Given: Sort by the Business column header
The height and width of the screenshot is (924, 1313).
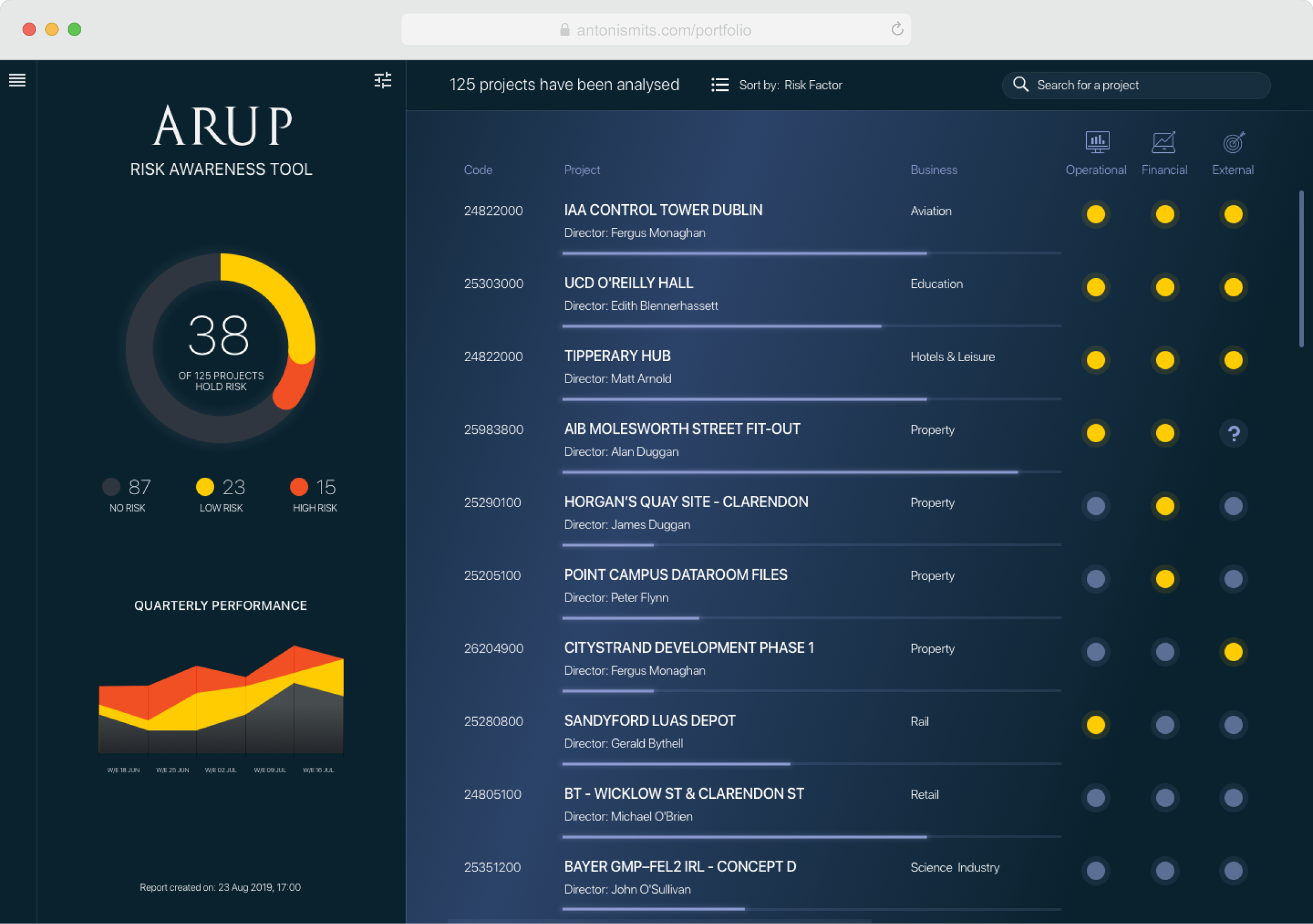Looking at the screenshot, I should pos(933,170).
